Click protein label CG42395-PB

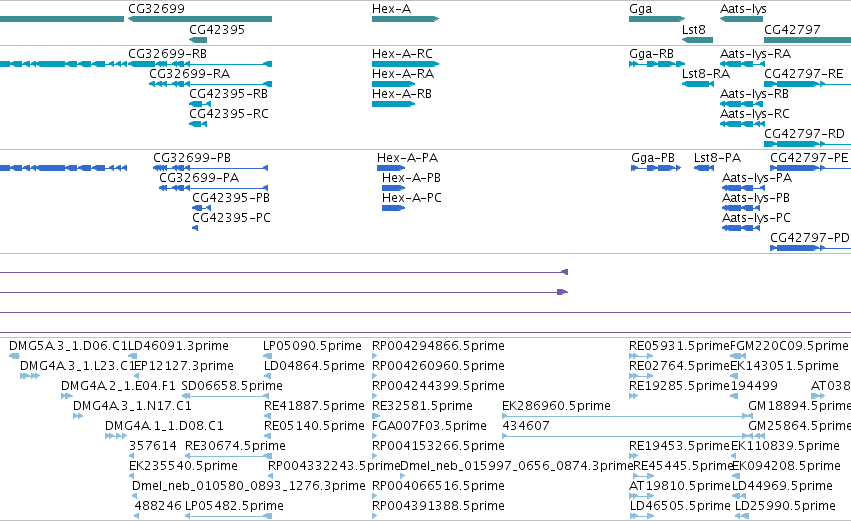pos(231,198)
